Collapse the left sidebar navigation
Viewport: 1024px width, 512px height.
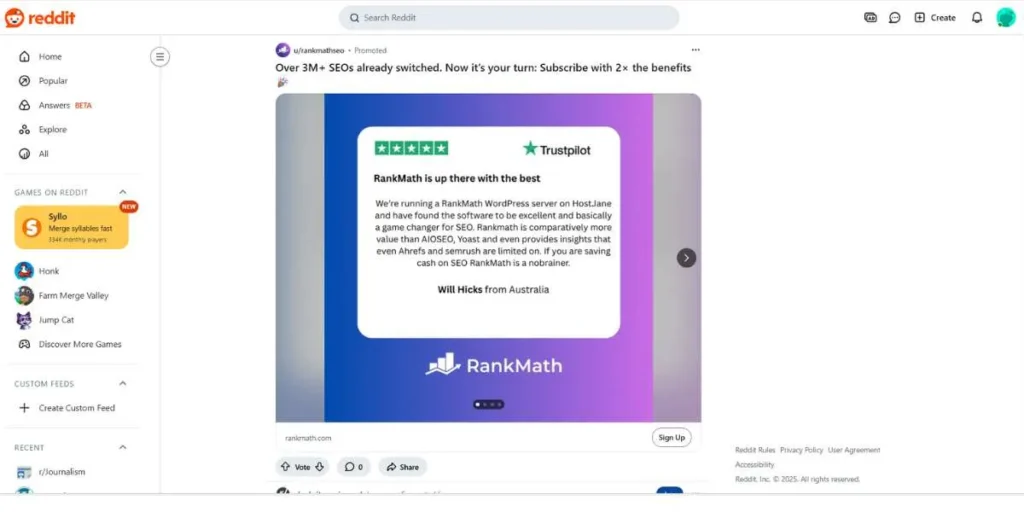(x=160, y=57)
